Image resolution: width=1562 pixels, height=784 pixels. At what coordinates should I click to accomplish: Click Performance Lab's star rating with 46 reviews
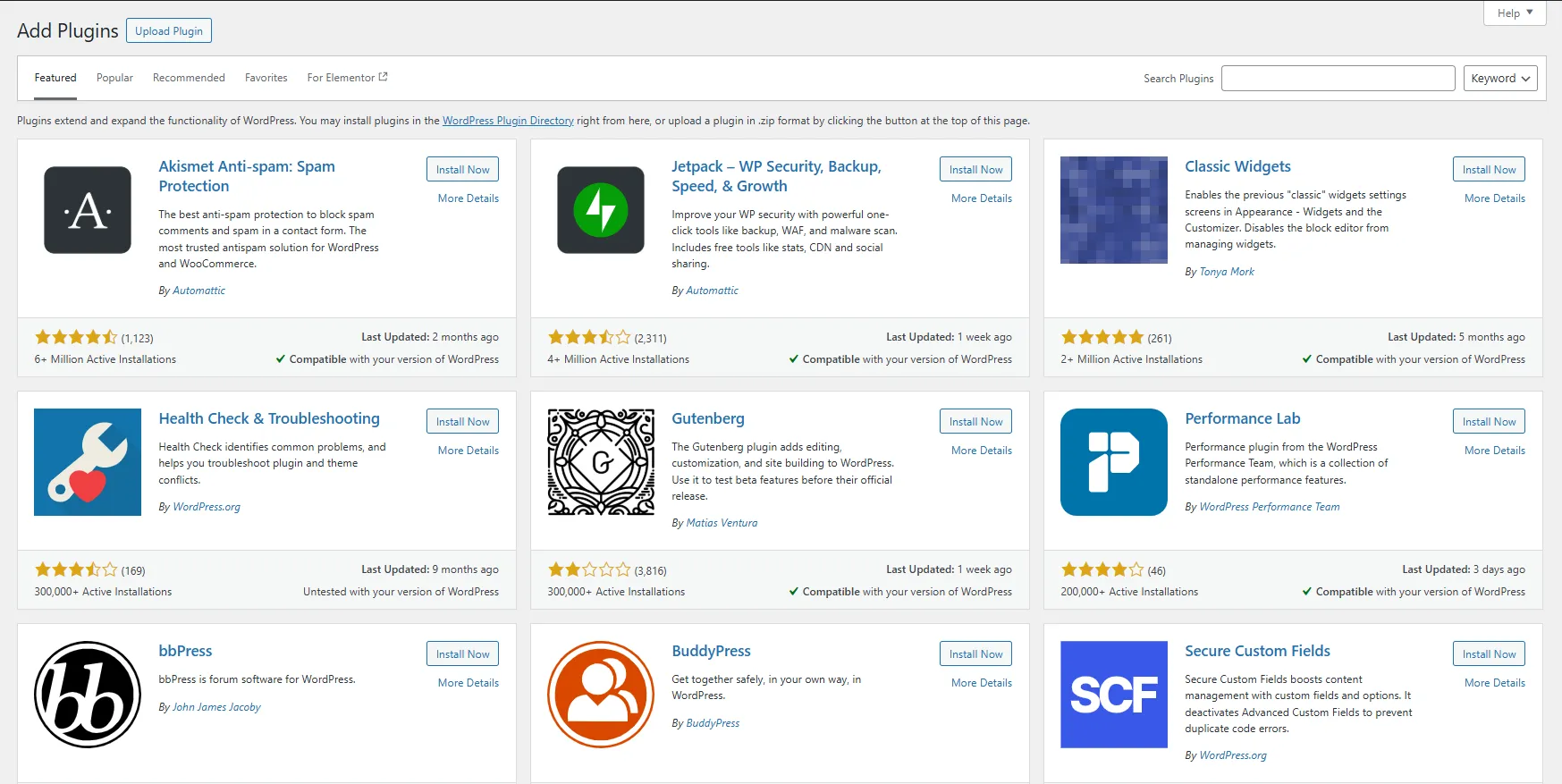coord(1102,570)
